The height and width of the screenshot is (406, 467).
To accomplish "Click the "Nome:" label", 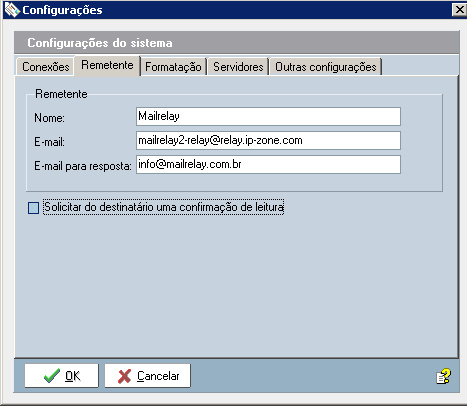I will coord(49,118).
